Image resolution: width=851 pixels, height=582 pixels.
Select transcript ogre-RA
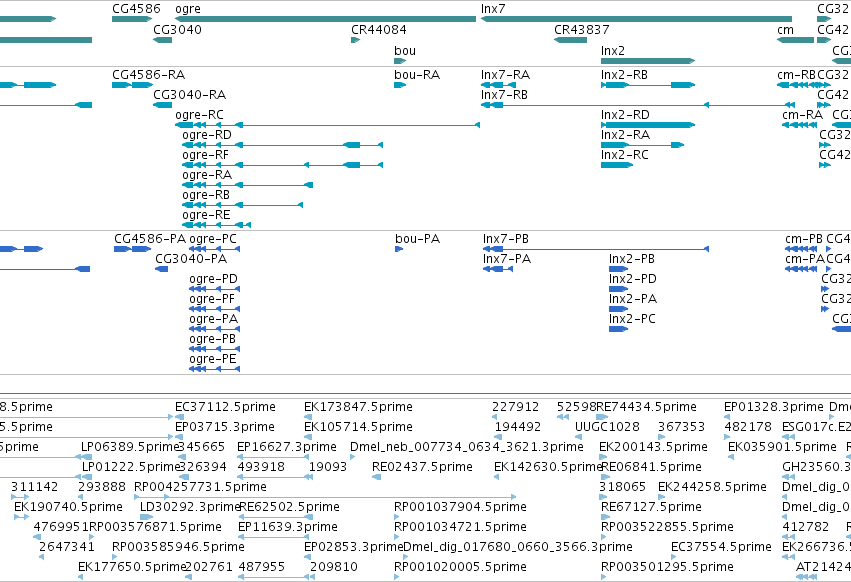(247, 185)
